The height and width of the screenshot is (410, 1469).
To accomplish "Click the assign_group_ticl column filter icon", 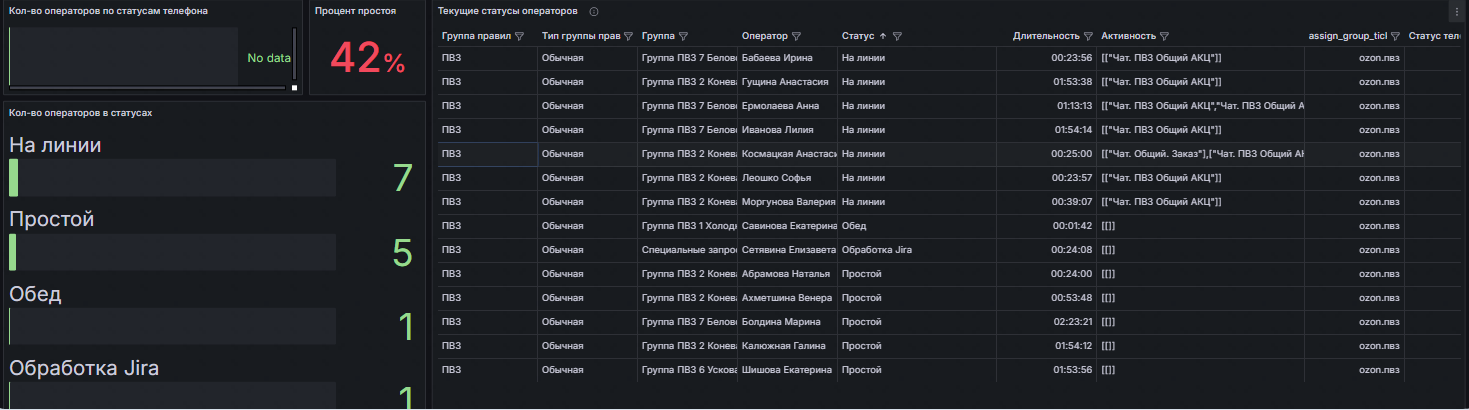I will 1394,36.
